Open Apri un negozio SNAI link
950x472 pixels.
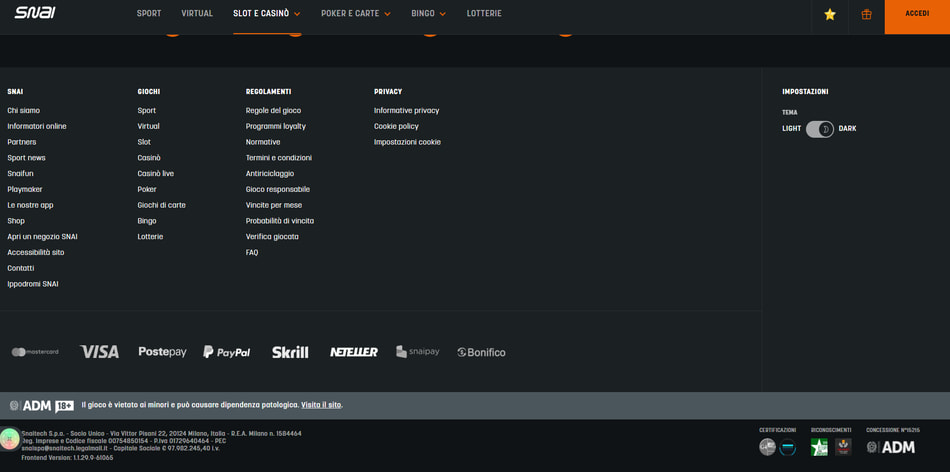pos(42,236)
